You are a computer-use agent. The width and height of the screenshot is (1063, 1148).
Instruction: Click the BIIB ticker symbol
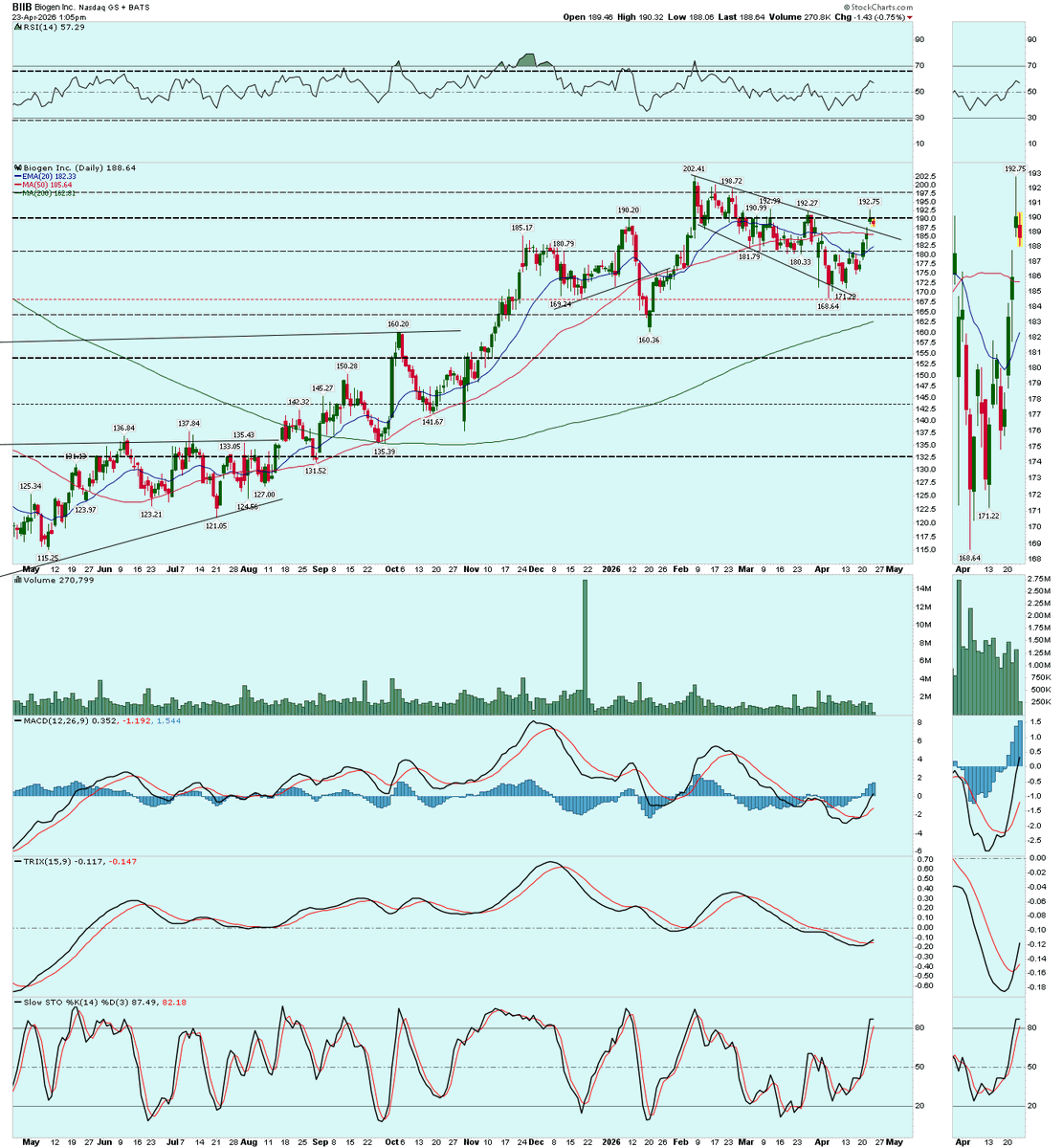23,6
